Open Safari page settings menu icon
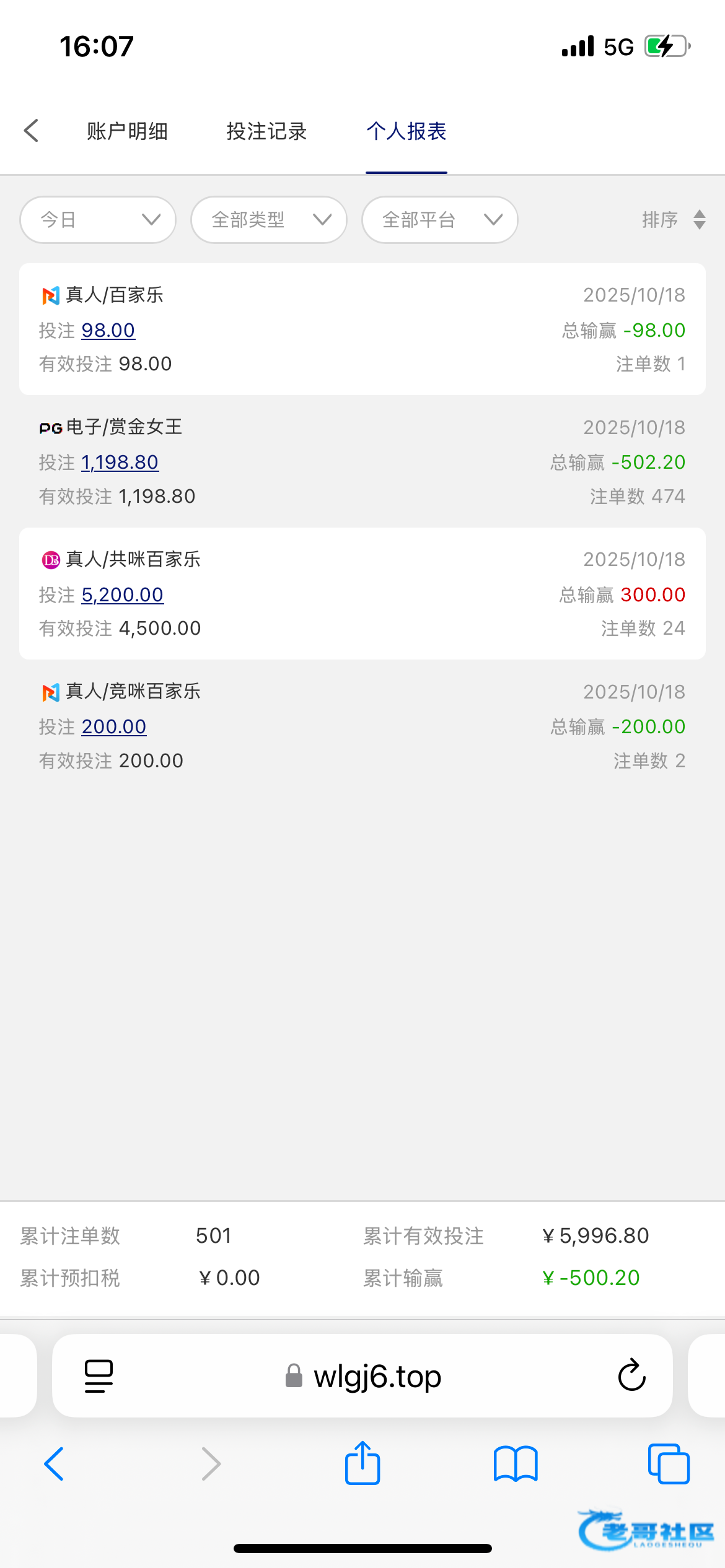This screenshot has height=1568, width=725. click(x=99, y=1375)
